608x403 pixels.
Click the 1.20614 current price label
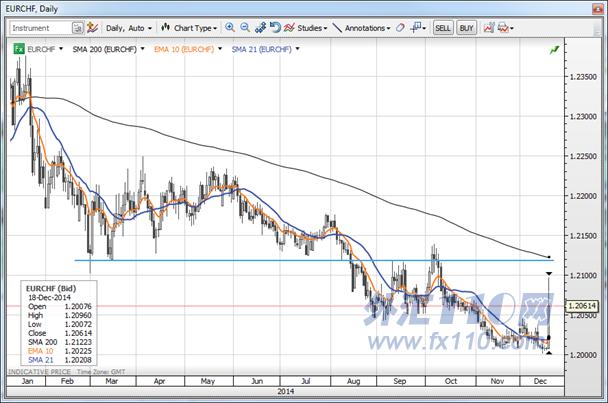pos(582,306)
